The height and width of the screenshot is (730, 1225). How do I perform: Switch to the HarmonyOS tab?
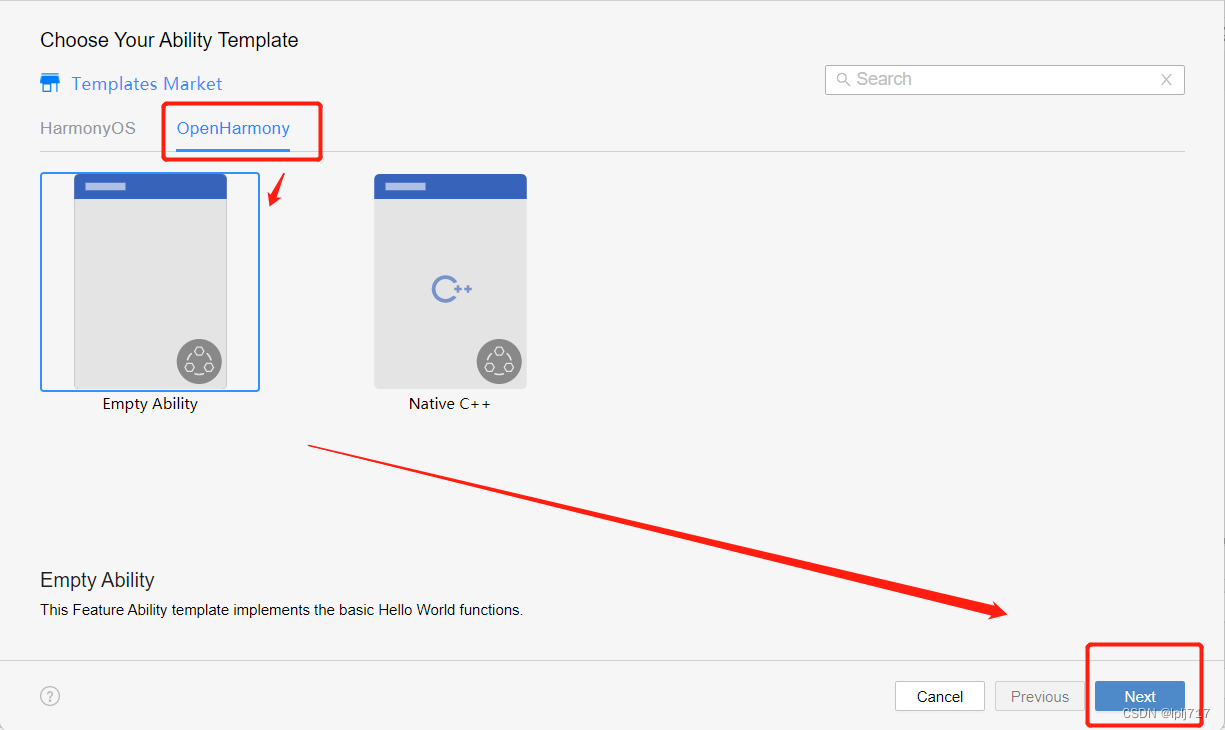88,128
